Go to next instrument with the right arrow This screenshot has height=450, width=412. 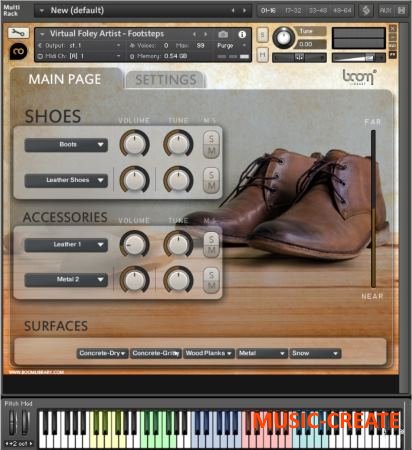pyautogui.click(x=206, y=34)
